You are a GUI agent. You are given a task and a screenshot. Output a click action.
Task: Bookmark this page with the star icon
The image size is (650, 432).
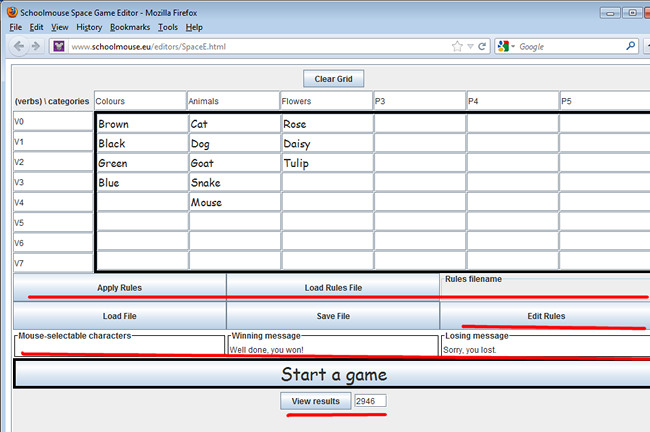[457, 46]
